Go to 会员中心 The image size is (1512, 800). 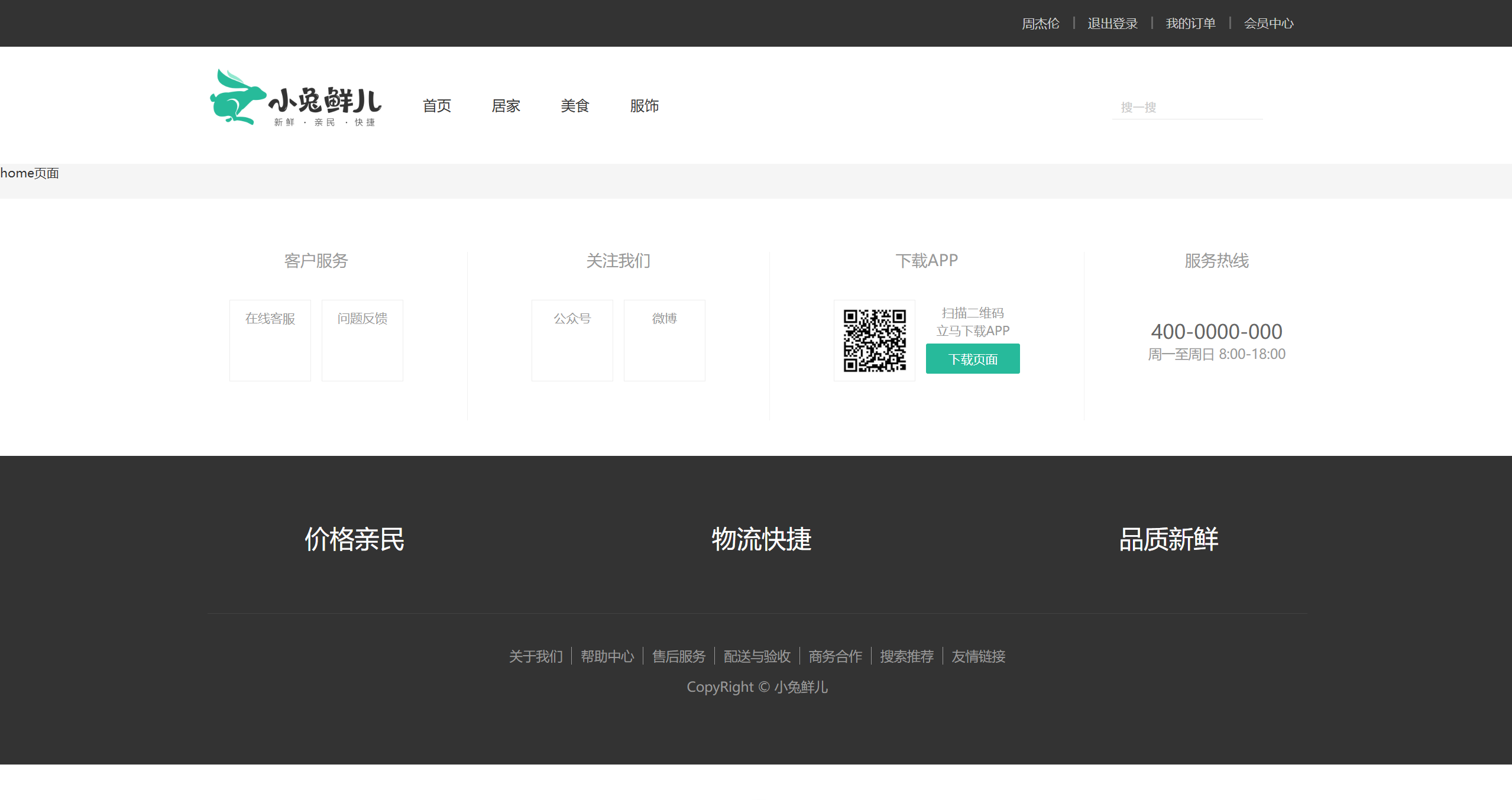tap(1268, 24)
